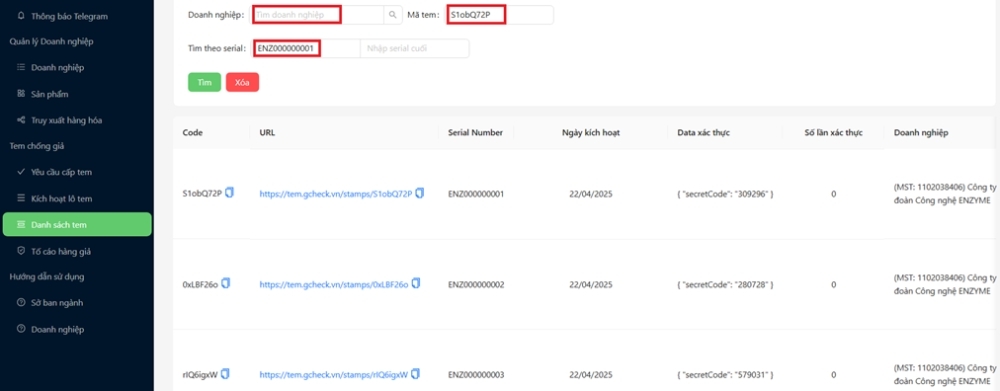Click the Nhập serial cuối input

[415, 48]
